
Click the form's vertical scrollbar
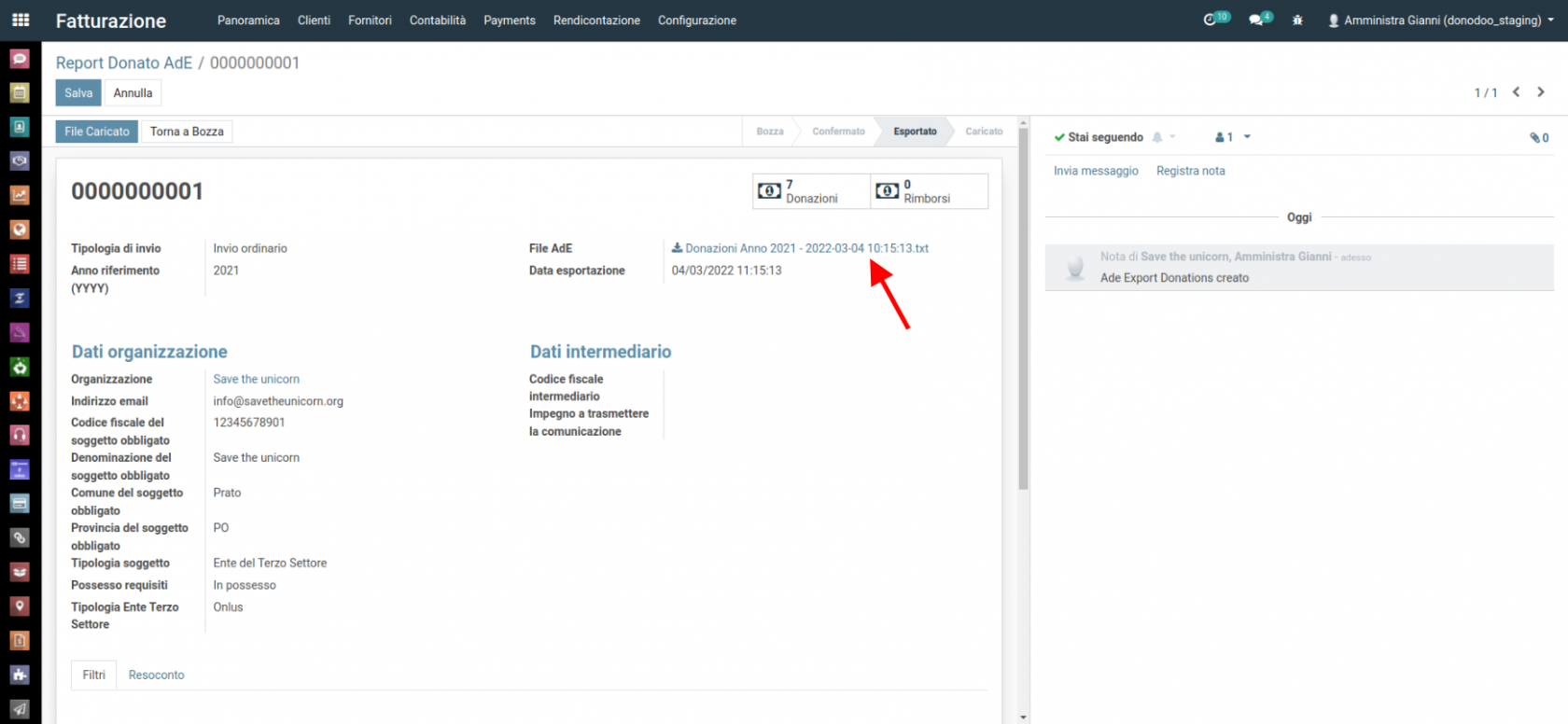point(1023,308)
